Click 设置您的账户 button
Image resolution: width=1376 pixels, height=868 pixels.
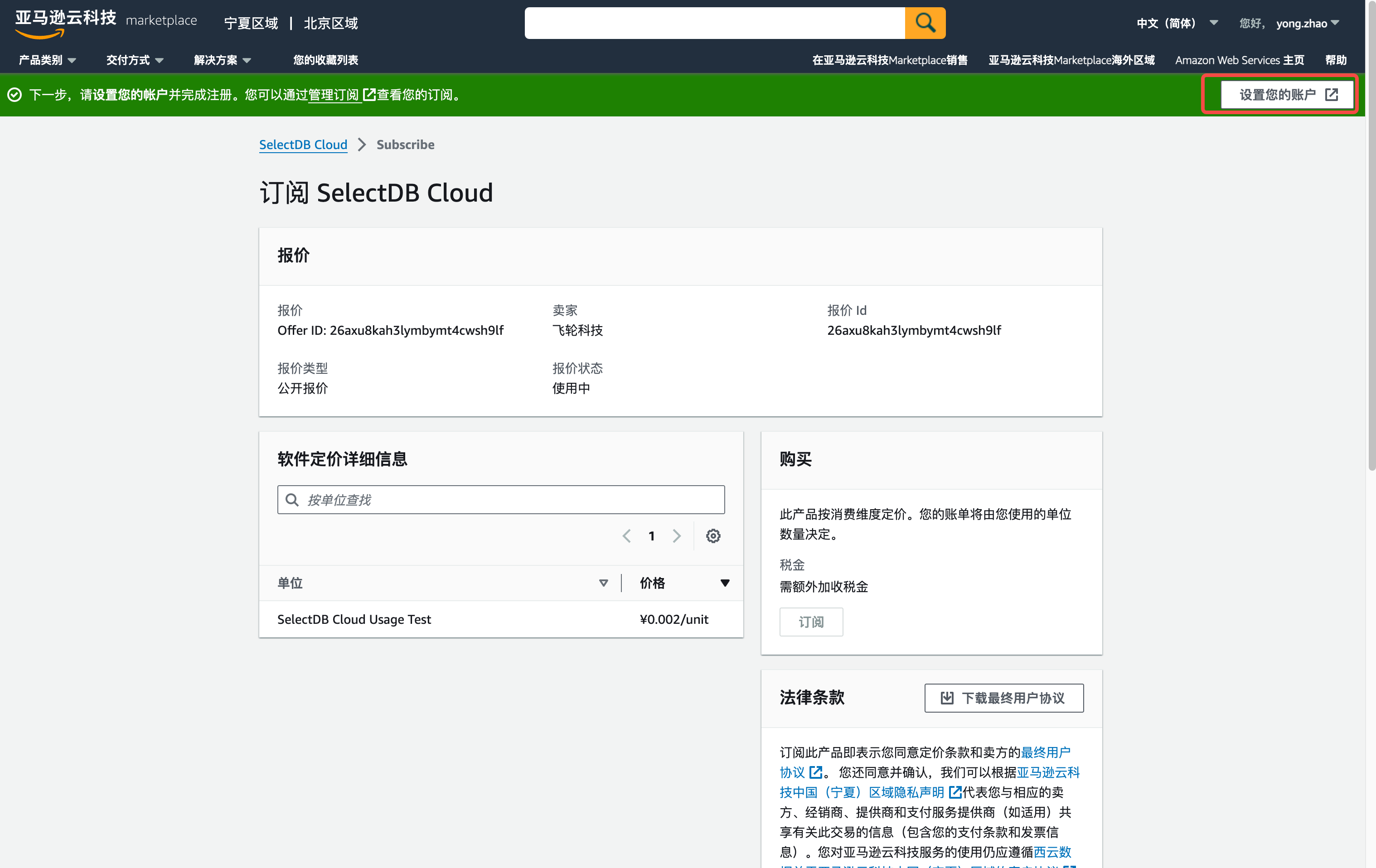pyautogui.click(x=1288, y=95)
